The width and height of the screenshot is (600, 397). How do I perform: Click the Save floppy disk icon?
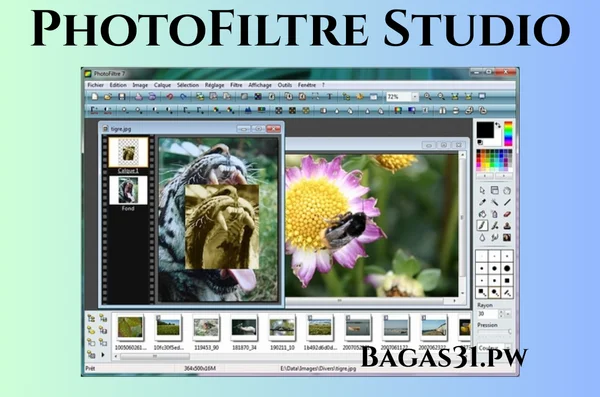[122, 97]
